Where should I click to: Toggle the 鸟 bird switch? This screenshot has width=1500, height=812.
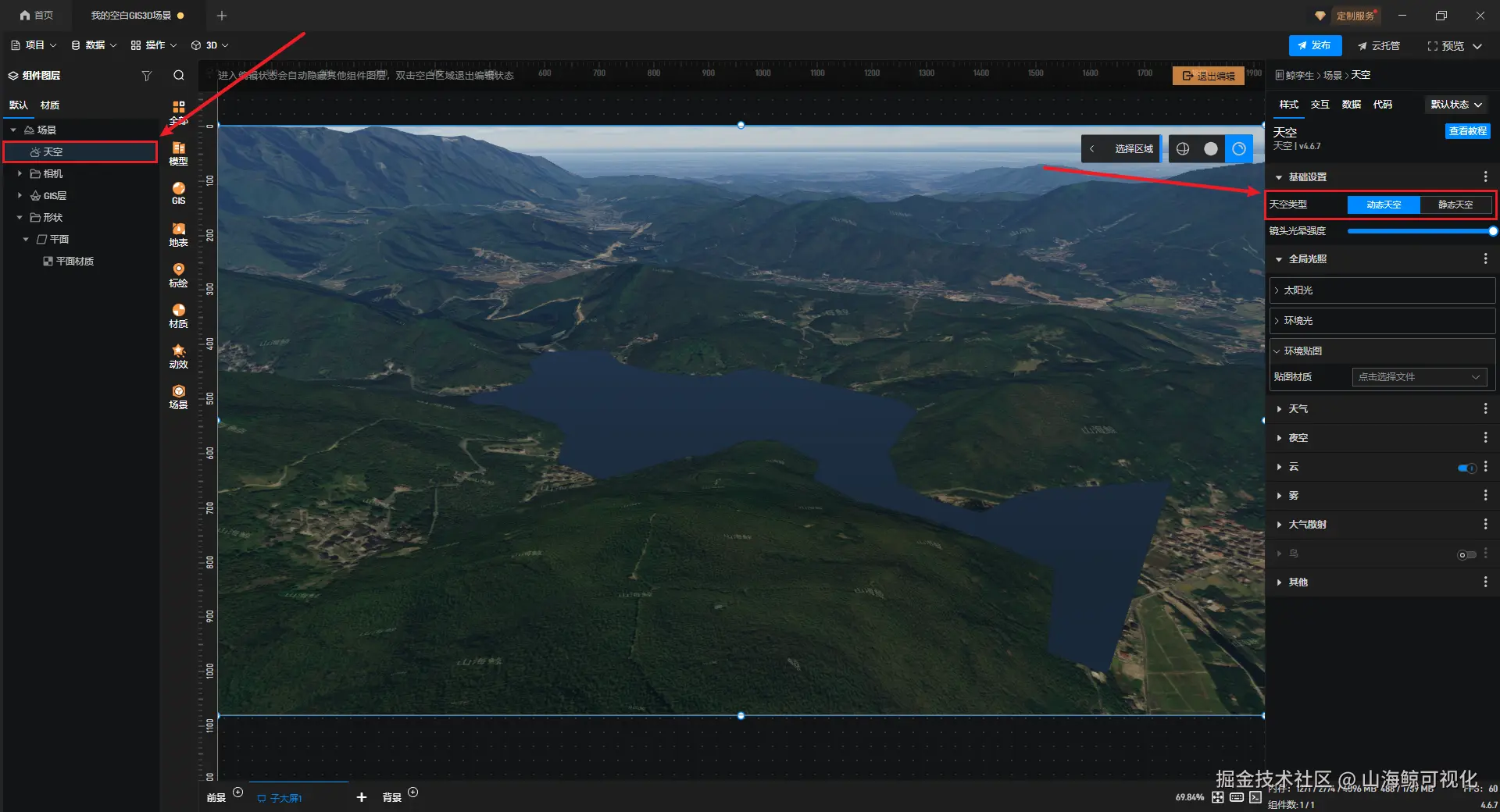point(1466,555)
